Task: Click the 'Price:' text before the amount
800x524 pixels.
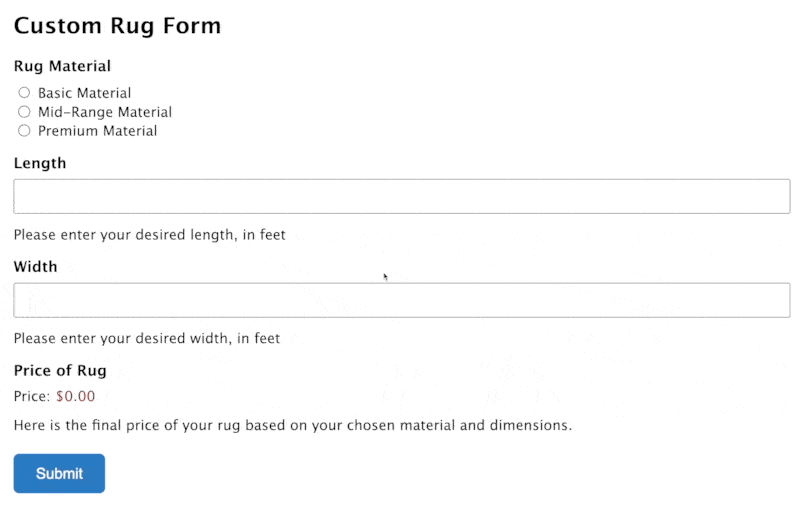Action: coord(32,396)
